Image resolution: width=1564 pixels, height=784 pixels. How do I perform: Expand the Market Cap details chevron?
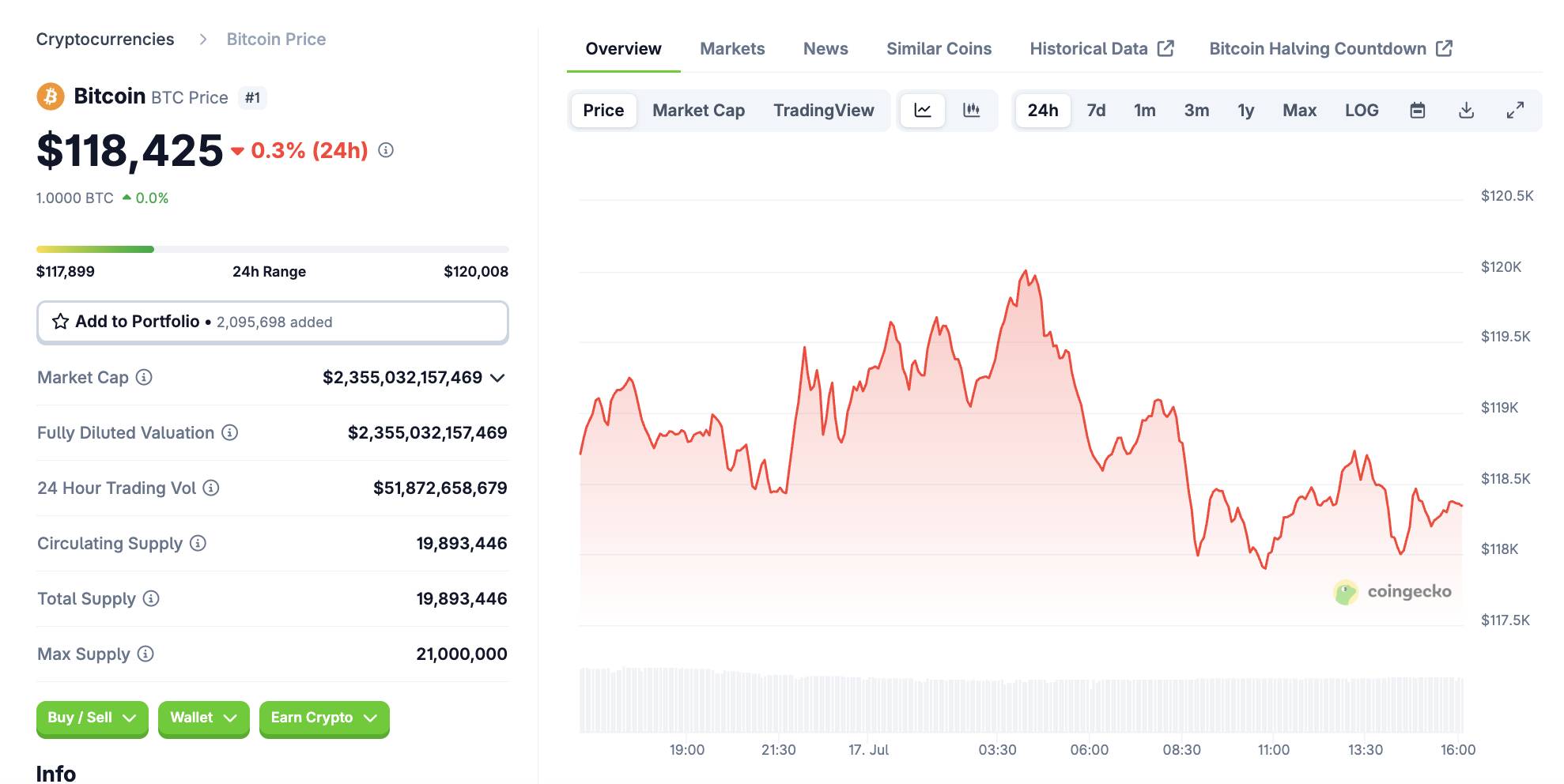click(x=497, y=378)
